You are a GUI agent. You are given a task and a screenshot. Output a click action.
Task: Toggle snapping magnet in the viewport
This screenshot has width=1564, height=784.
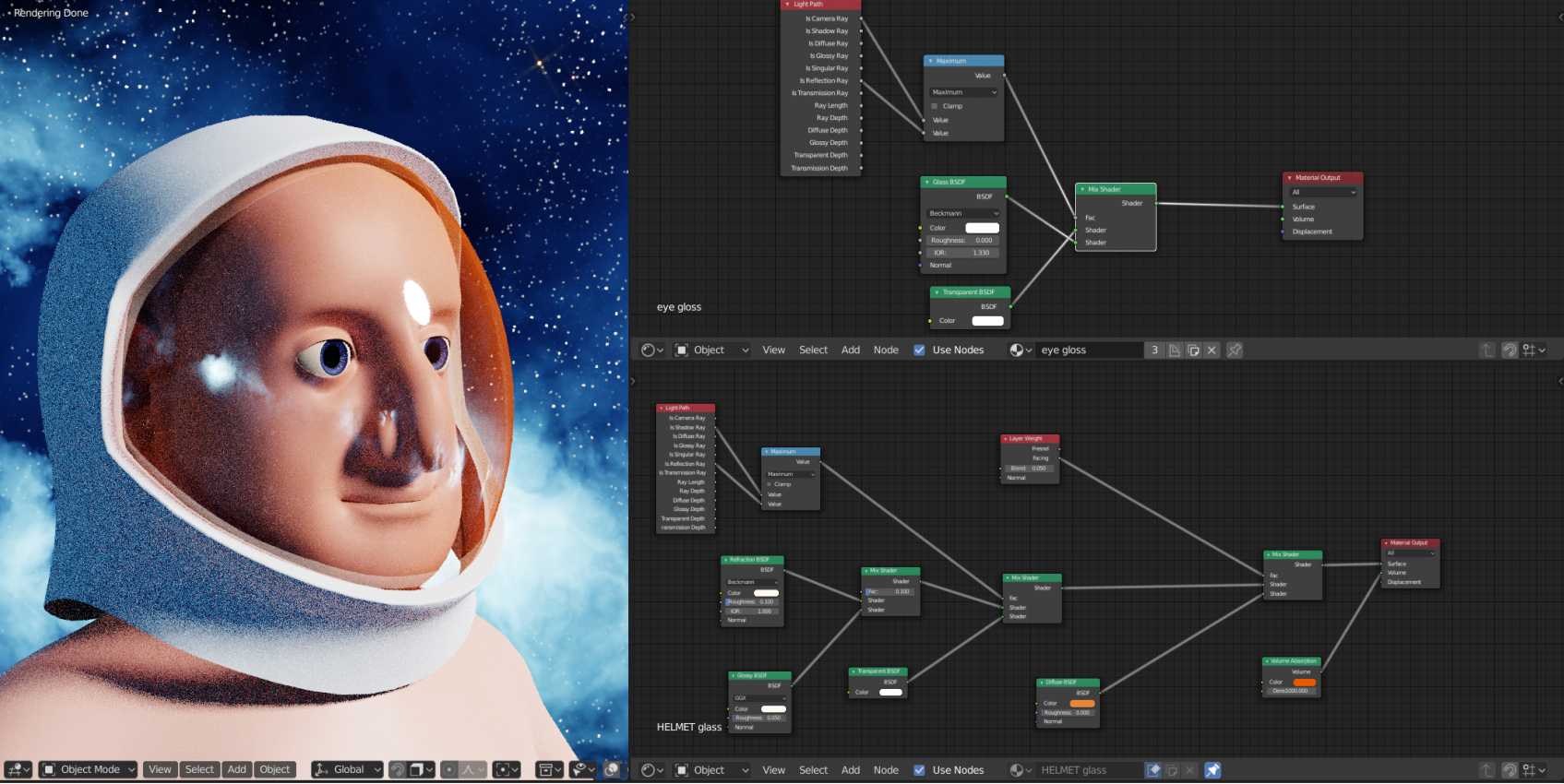point(398,769)
